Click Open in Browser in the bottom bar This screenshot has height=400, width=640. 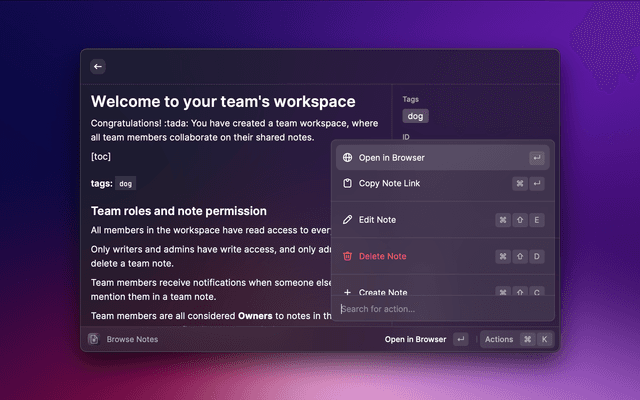pos(415,339)
